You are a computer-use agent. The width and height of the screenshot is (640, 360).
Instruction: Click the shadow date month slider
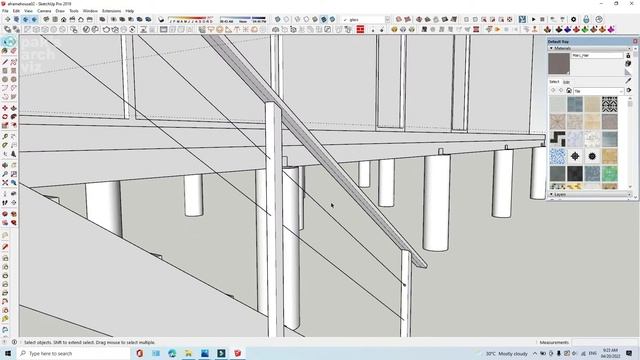coord(191,20)
